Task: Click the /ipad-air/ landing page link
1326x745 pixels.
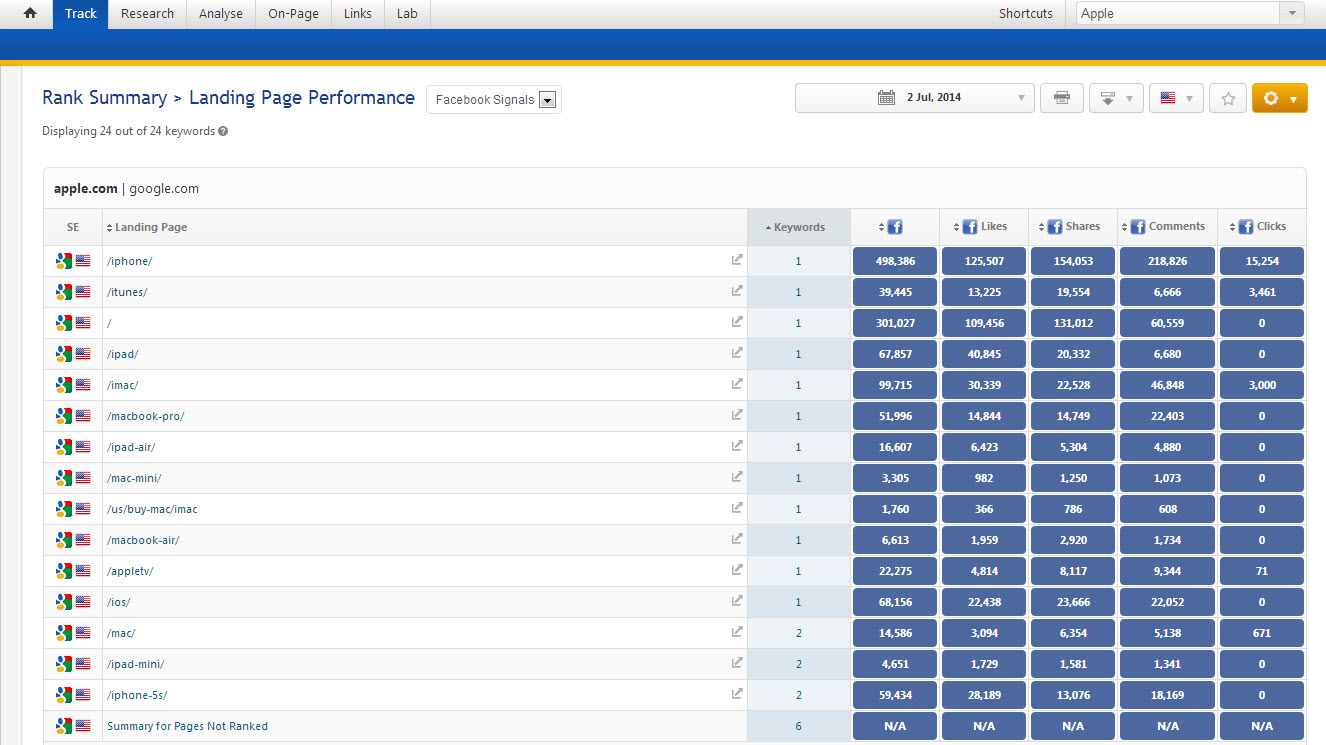Action: 131,447
